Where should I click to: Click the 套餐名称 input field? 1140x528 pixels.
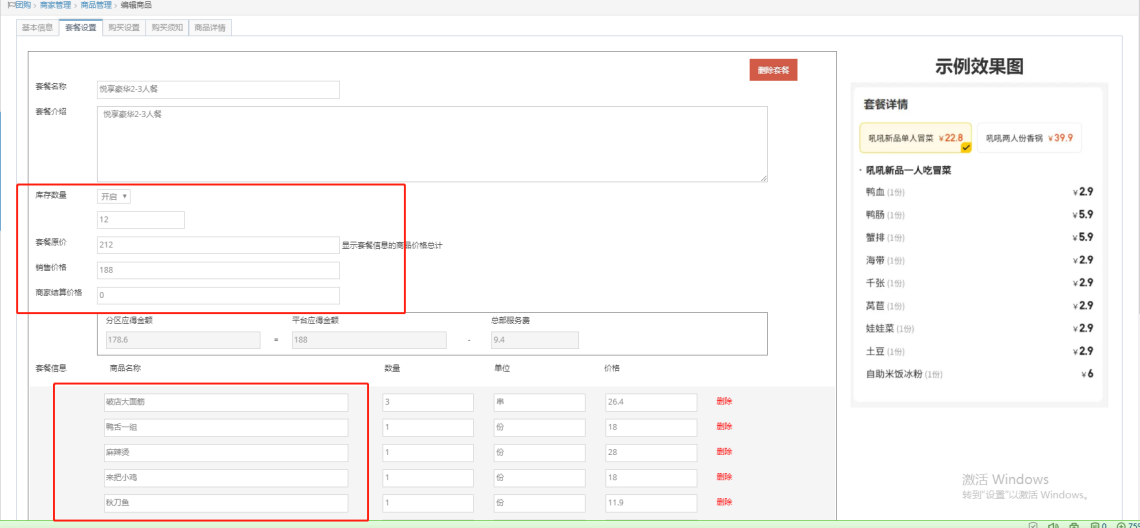coord(218,89)
